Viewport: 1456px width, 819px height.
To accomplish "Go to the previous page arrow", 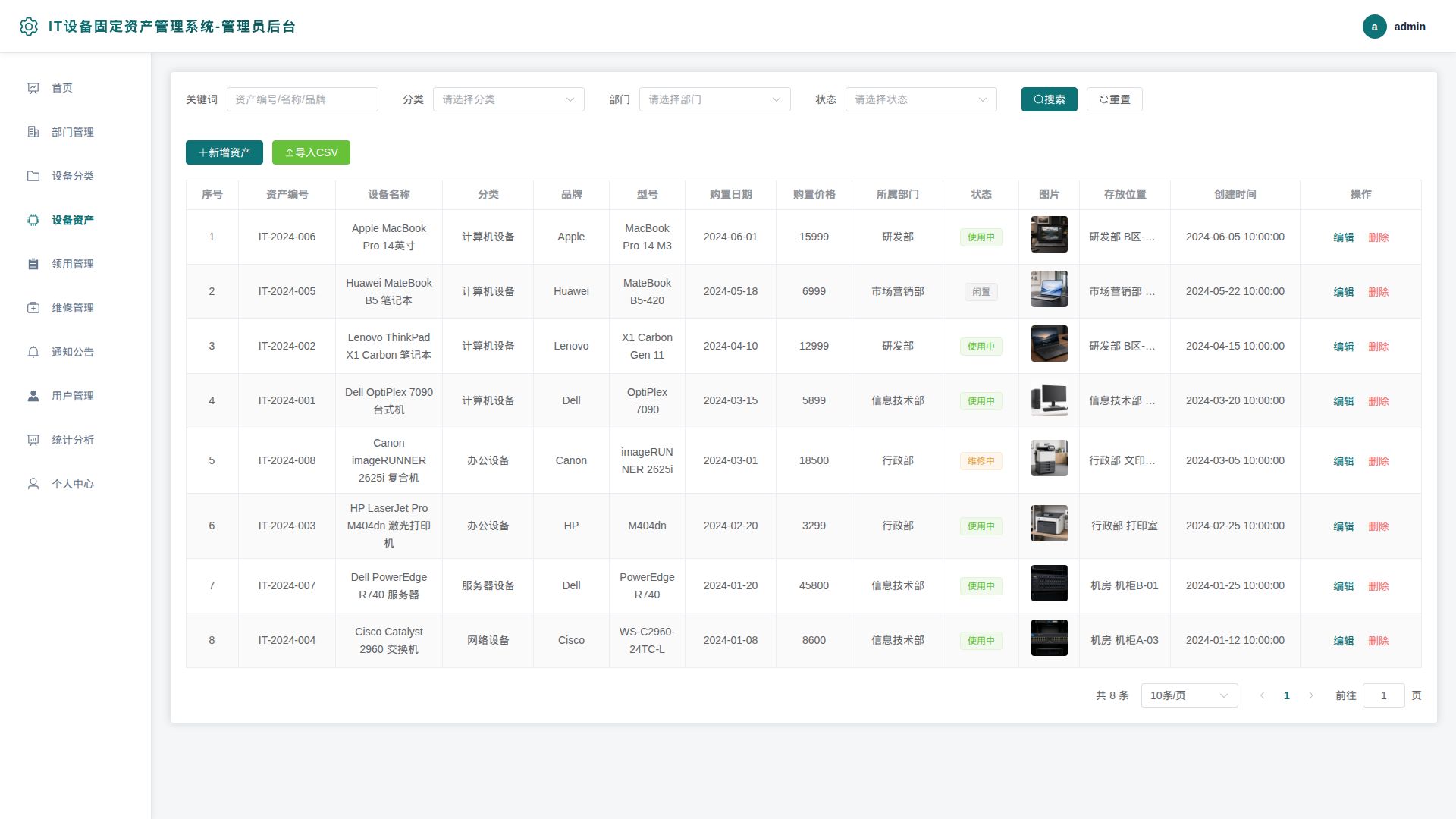I will coord(1263,695).
